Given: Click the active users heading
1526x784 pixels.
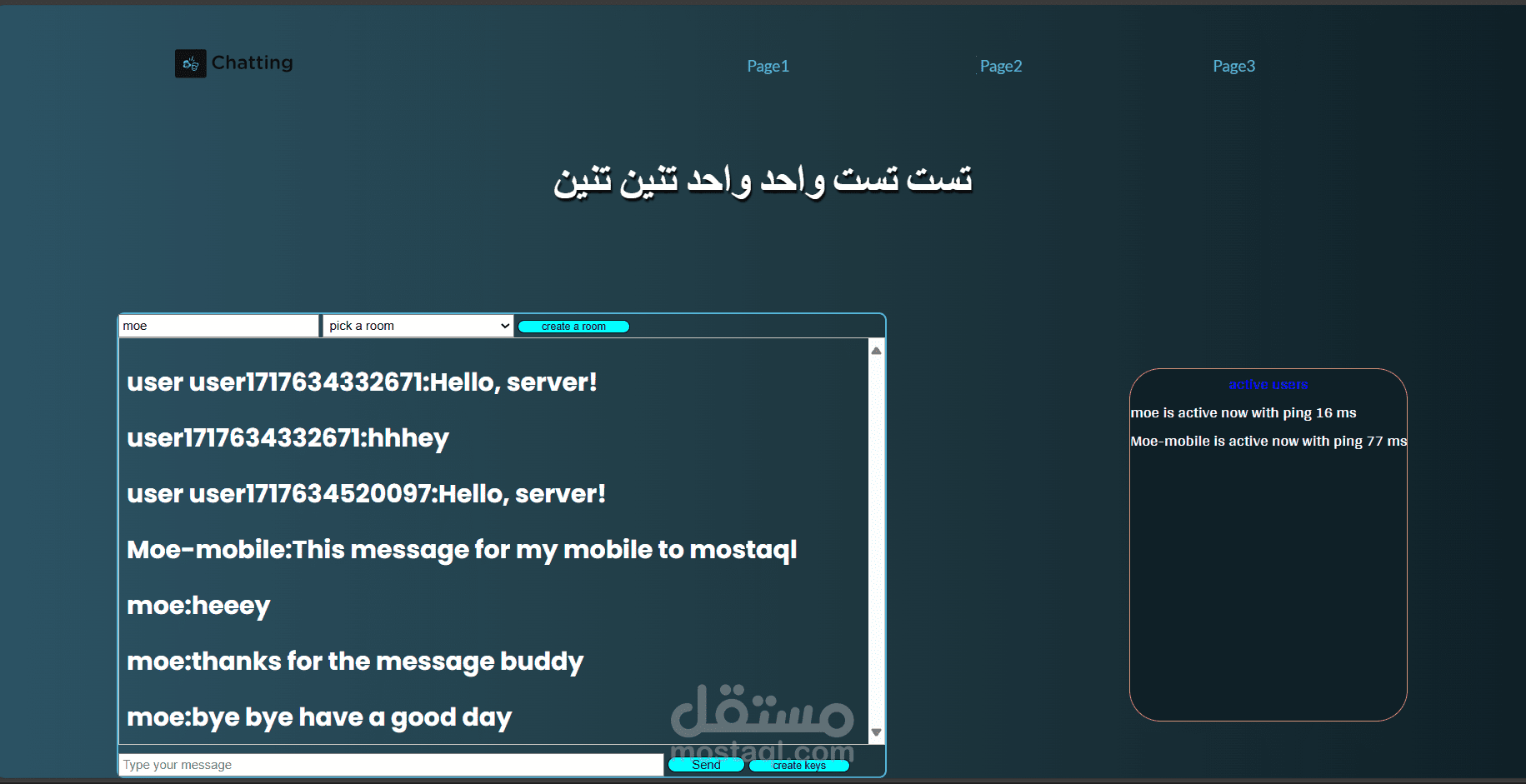Looking at the screenshot, I should [1268, 385].
